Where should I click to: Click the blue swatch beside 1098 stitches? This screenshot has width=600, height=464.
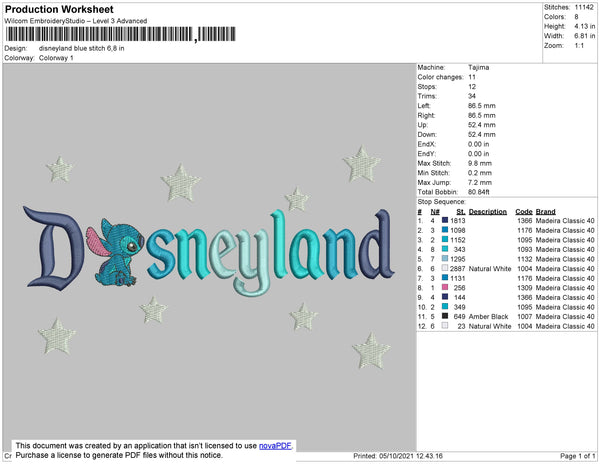[x=445, y=230]
